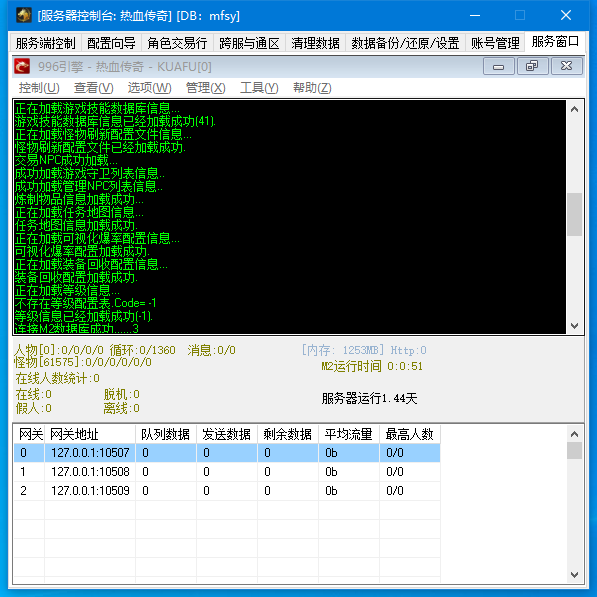Restore the KUAFU[0] inner window
Viewport: 597px width, 597px height.
532,67
